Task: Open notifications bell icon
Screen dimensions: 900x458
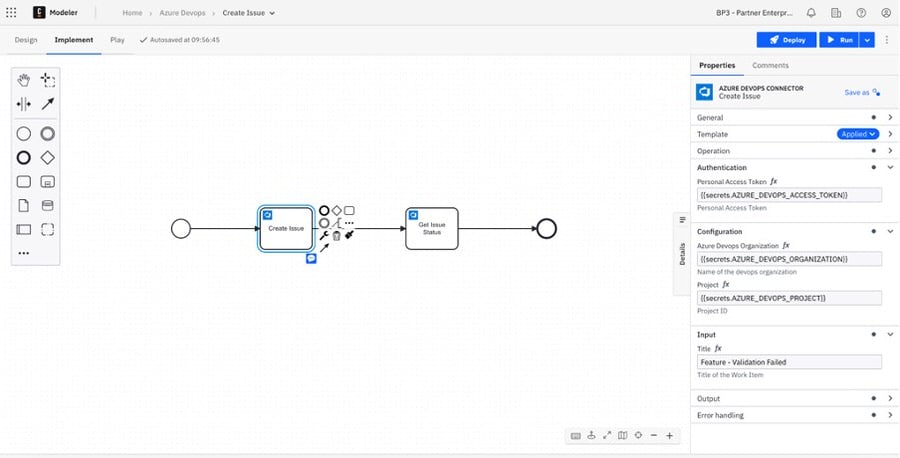Action: click(811, 13)
